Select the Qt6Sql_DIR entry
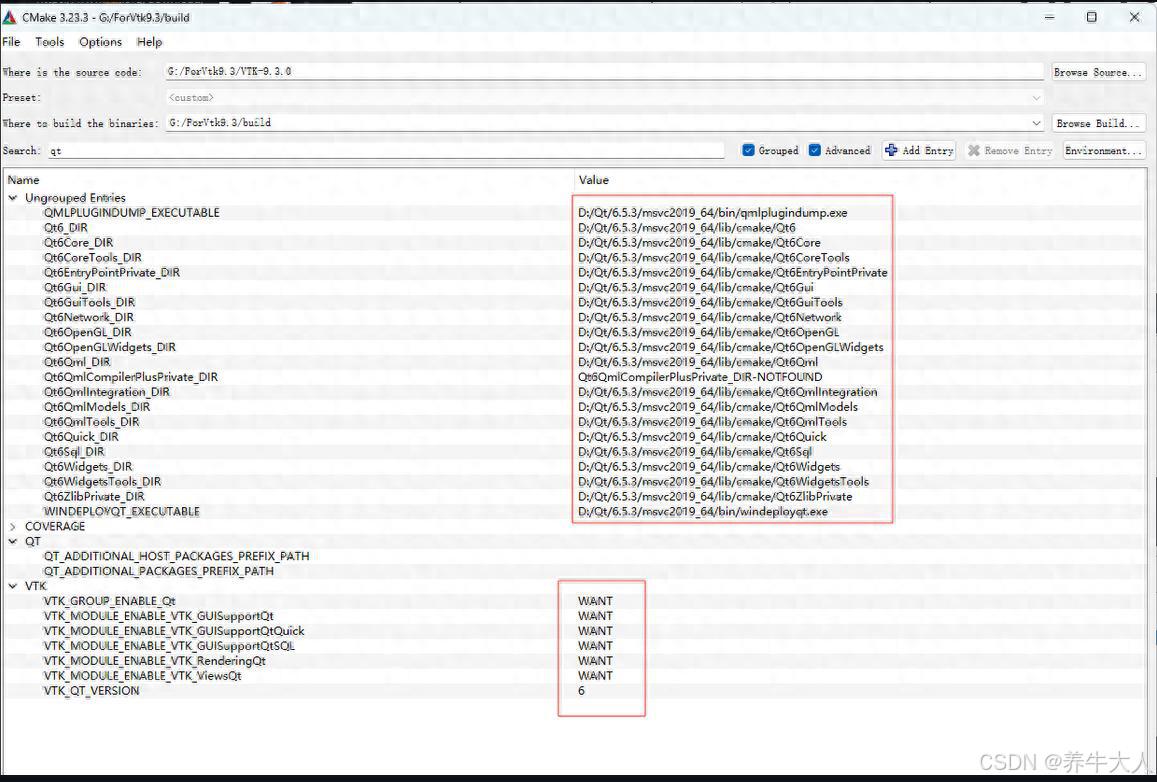 [x=74, y=451]
